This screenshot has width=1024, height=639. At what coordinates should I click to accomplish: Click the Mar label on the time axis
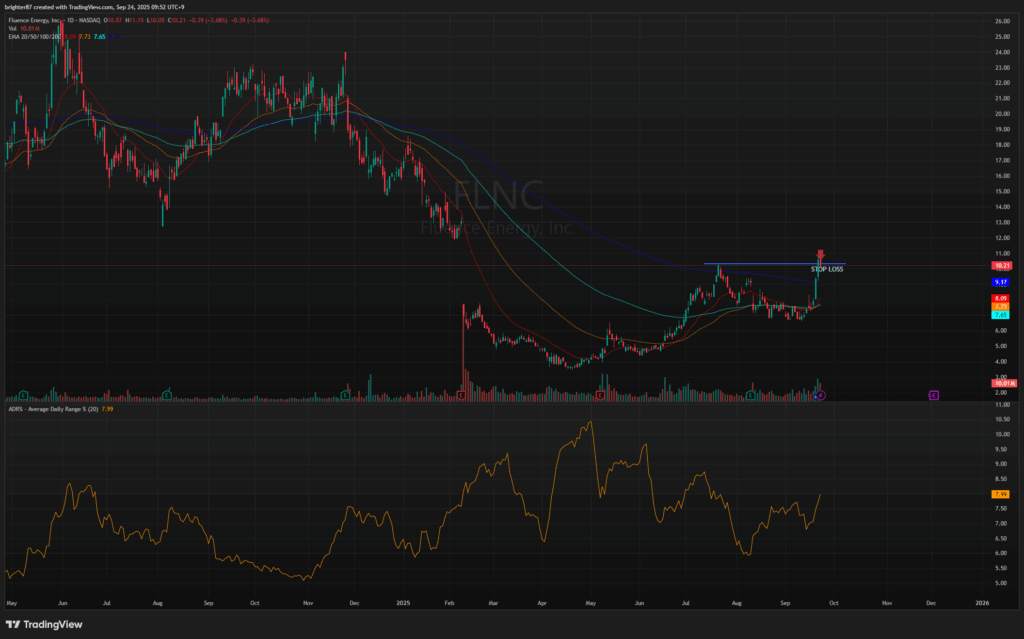click(494, 603)
